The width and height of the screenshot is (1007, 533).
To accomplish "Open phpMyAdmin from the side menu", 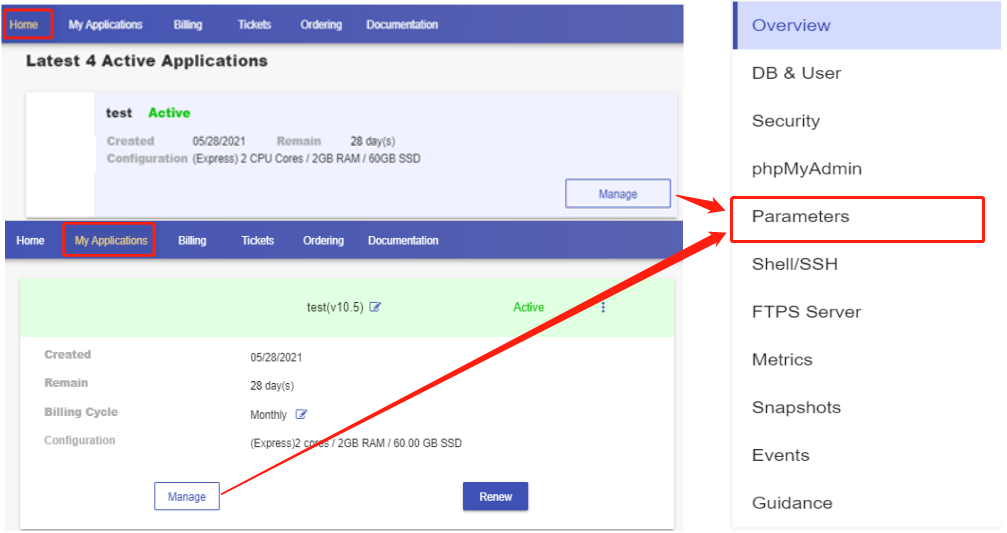I will [x=806, y=169].
